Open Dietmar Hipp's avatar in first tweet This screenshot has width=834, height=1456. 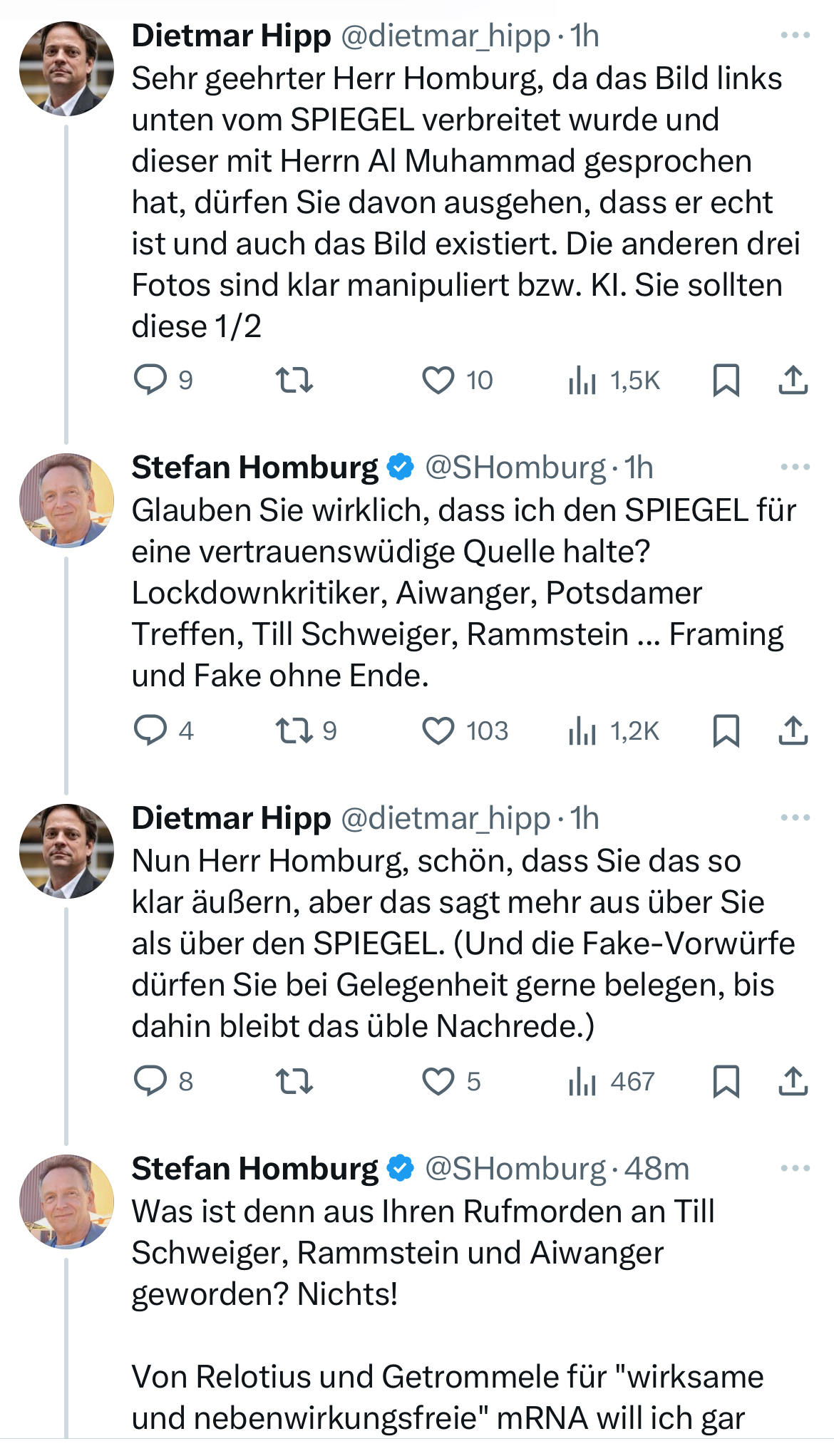(x=66, y=68)
